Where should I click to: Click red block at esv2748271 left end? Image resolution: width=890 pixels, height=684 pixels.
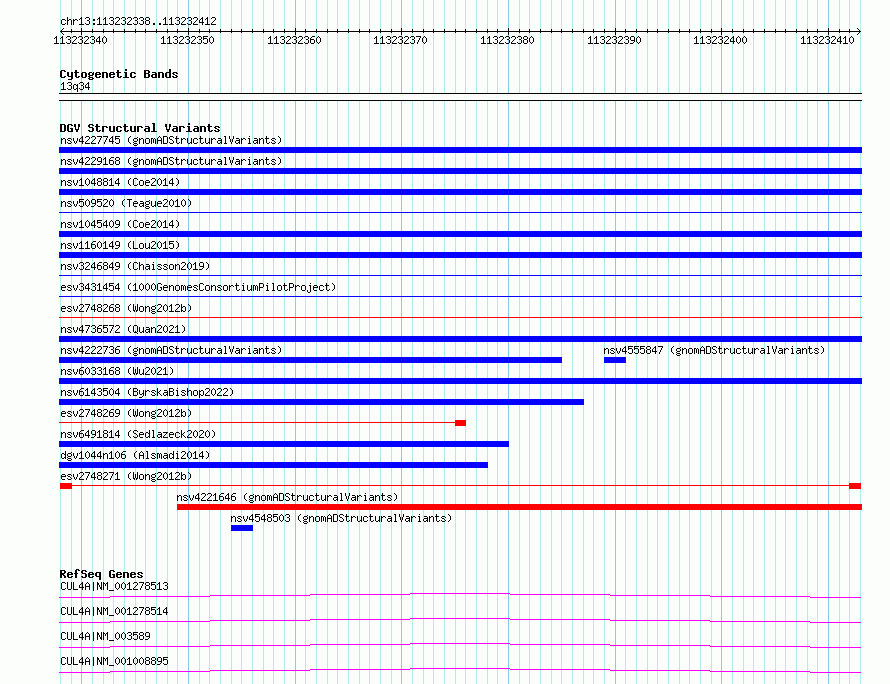click(66, 486)
